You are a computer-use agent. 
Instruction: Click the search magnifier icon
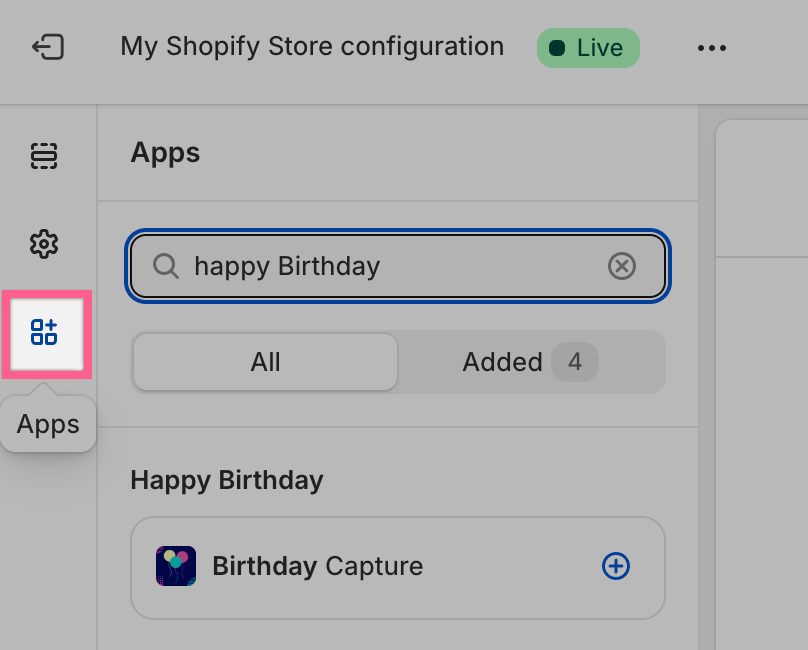click(x=165, y=266)
